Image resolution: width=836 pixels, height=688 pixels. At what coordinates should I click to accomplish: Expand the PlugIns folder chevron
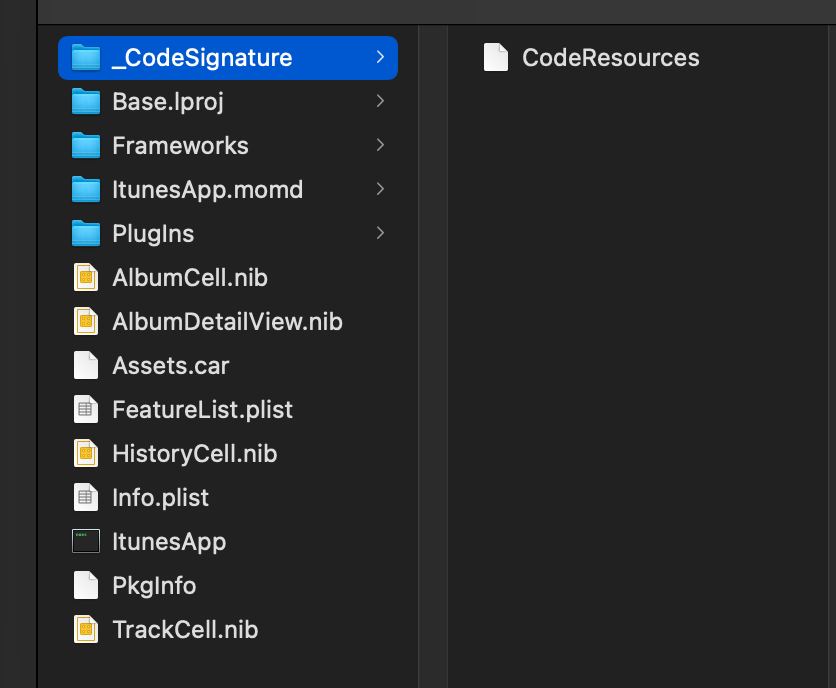coord(380,233)
